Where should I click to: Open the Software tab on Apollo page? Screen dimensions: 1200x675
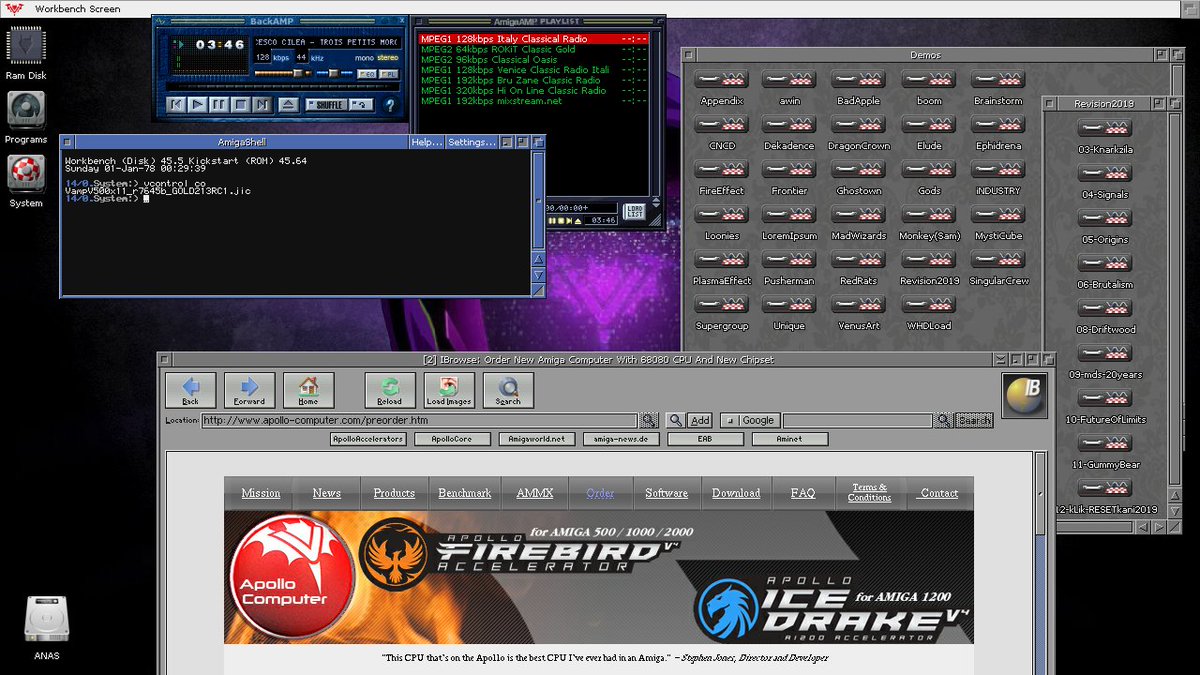(666, 493)
